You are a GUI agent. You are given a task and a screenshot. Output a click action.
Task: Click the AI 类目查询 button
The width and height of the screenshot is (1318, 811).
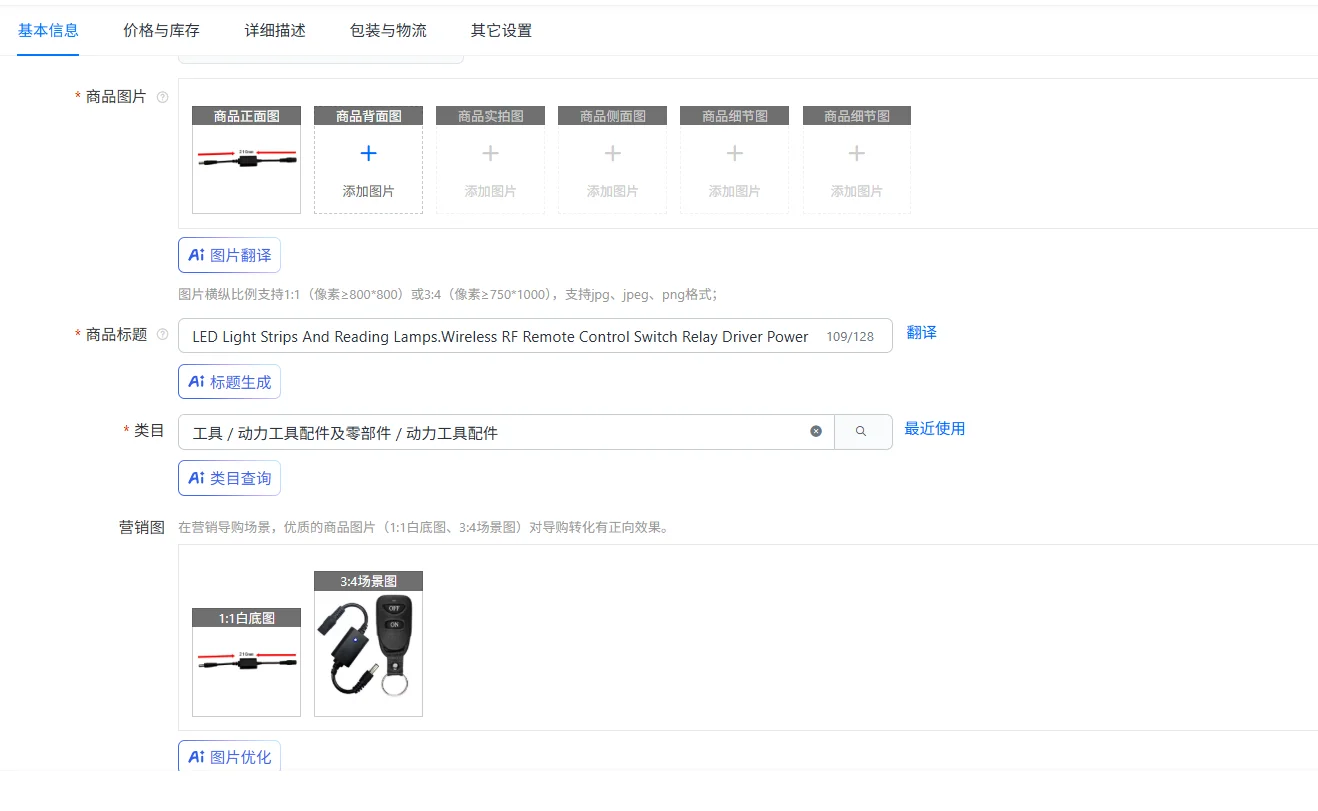tap(229, 478)
